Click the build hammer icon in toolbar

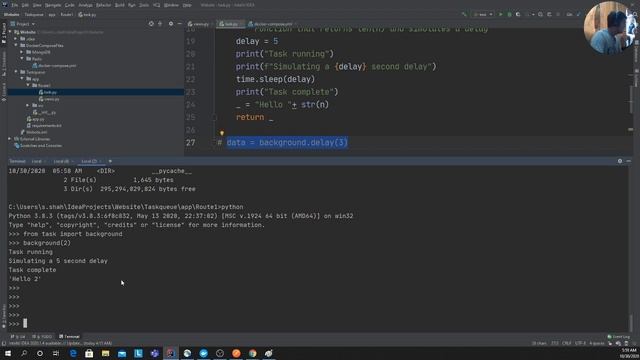click(464, 14)
